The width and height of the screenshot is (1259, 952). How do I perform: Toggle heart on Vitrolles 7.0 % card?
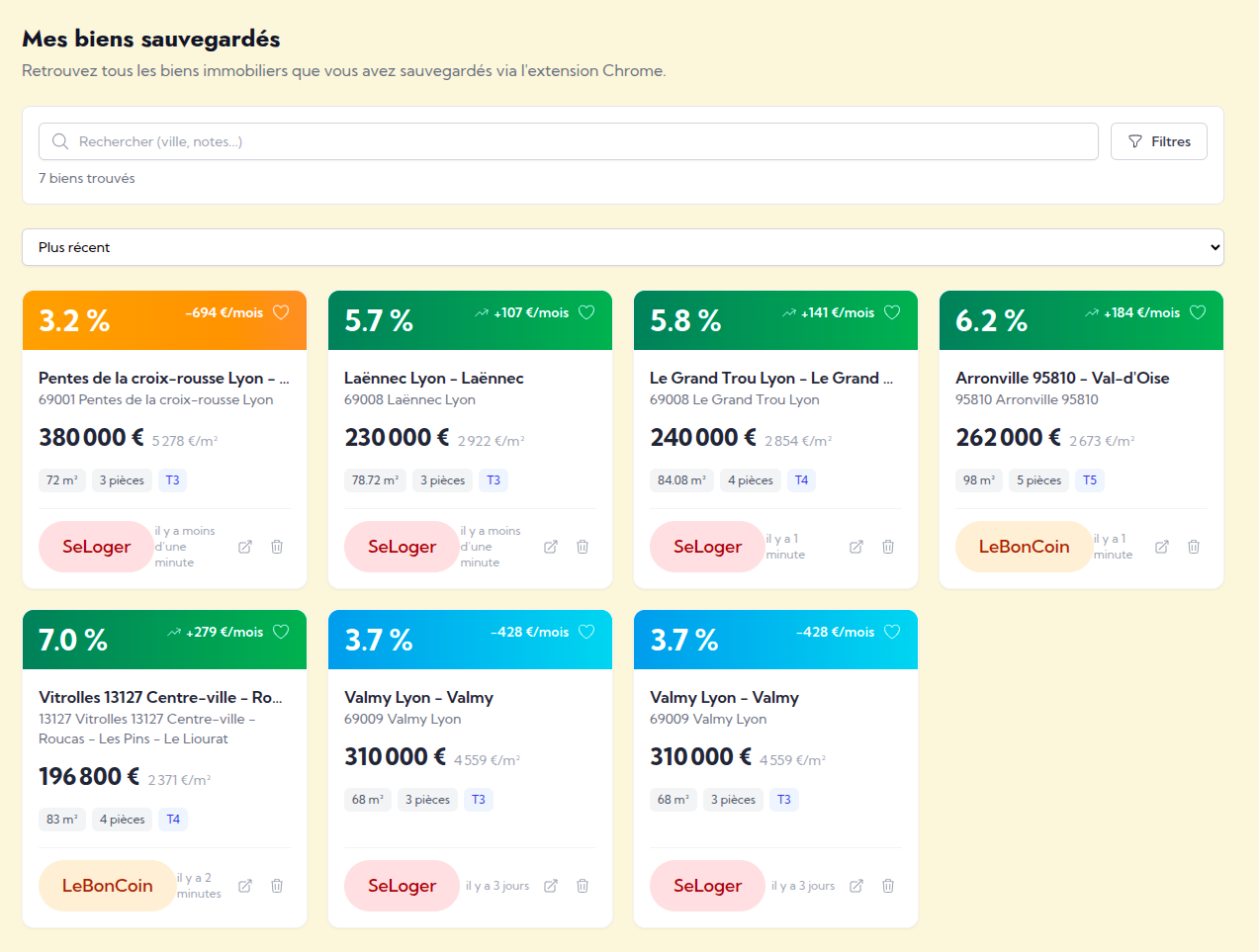[281, 632]
